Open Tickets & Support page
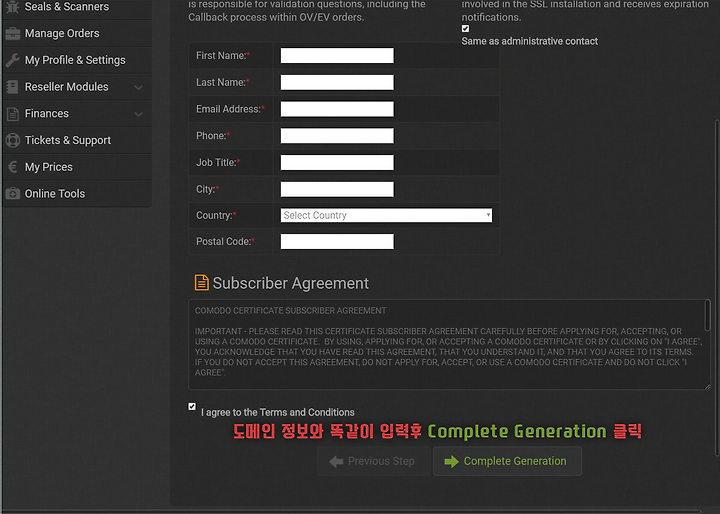The width and height of the screenshot is (720, 514). click(77, 140)
